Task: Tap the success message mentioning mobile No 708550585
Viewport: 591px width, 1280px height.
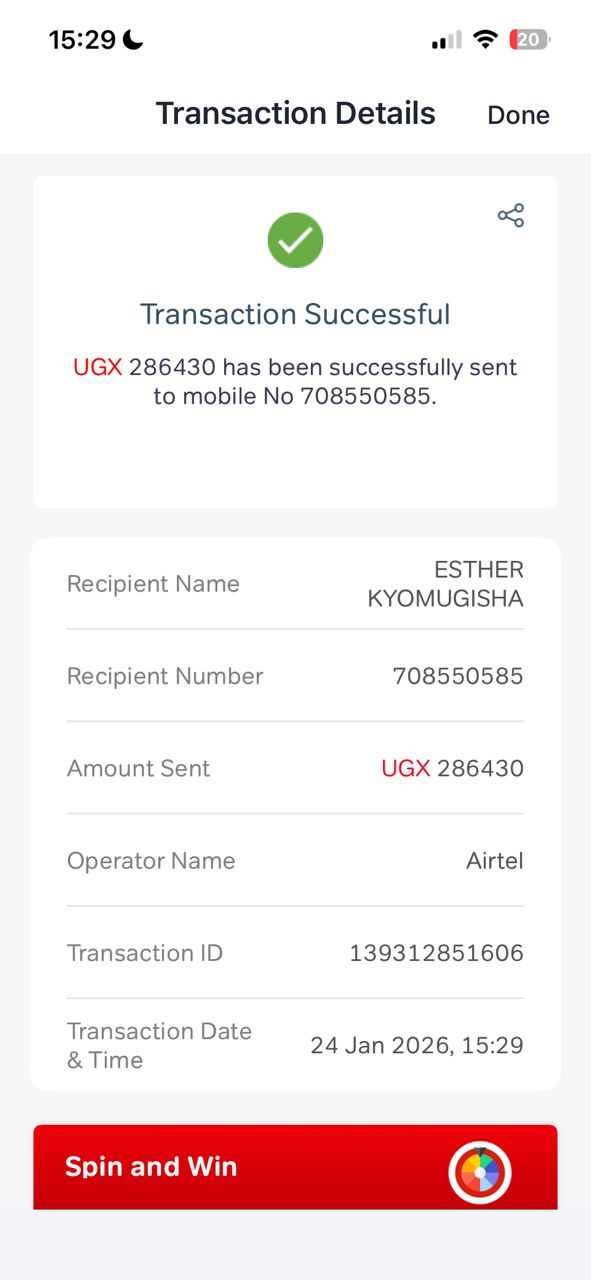Action: point(295,382)
